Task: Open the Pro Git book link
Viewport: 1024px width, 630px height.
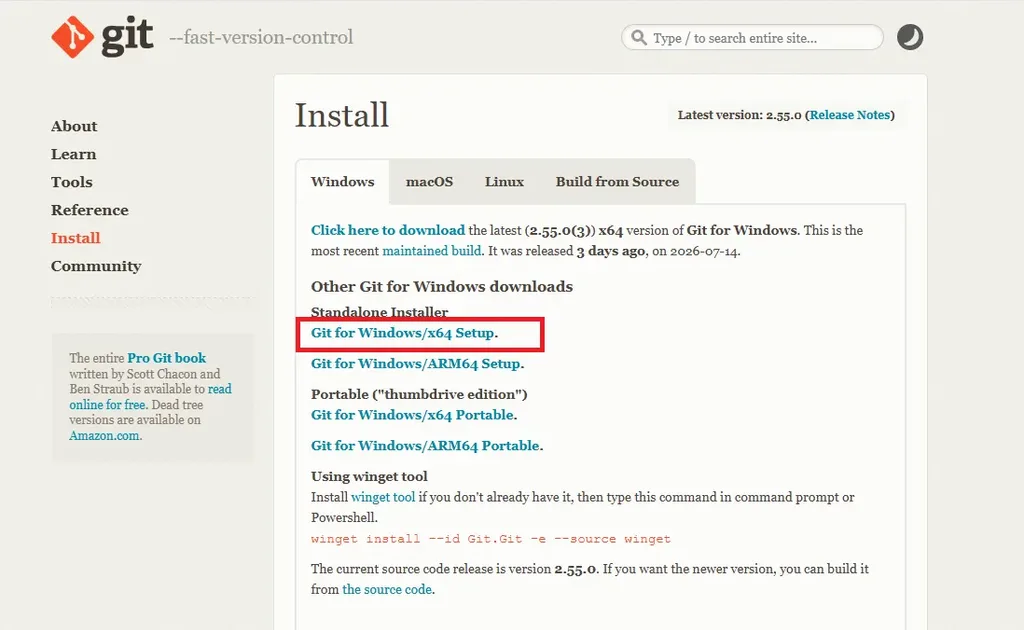Action: pyautogui.click(x=167, y=358)
